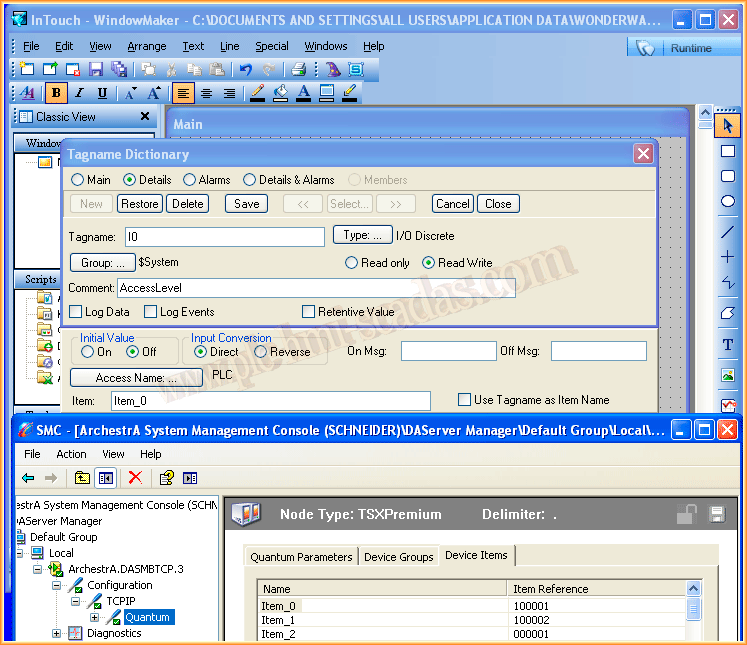Expand the Quantum tree node
The height and width of the screenshot is (645, 747).
[x=95, y=617]
